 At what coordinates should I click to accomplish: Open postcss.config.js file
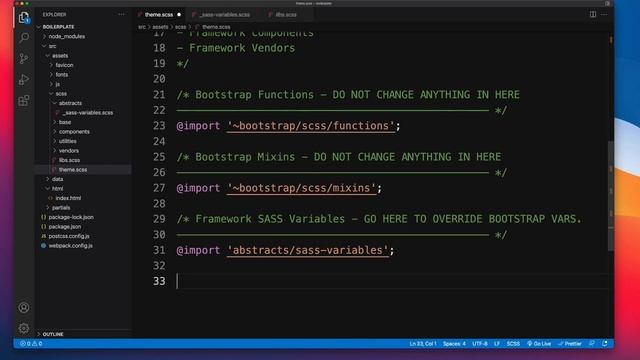(69, 236)
